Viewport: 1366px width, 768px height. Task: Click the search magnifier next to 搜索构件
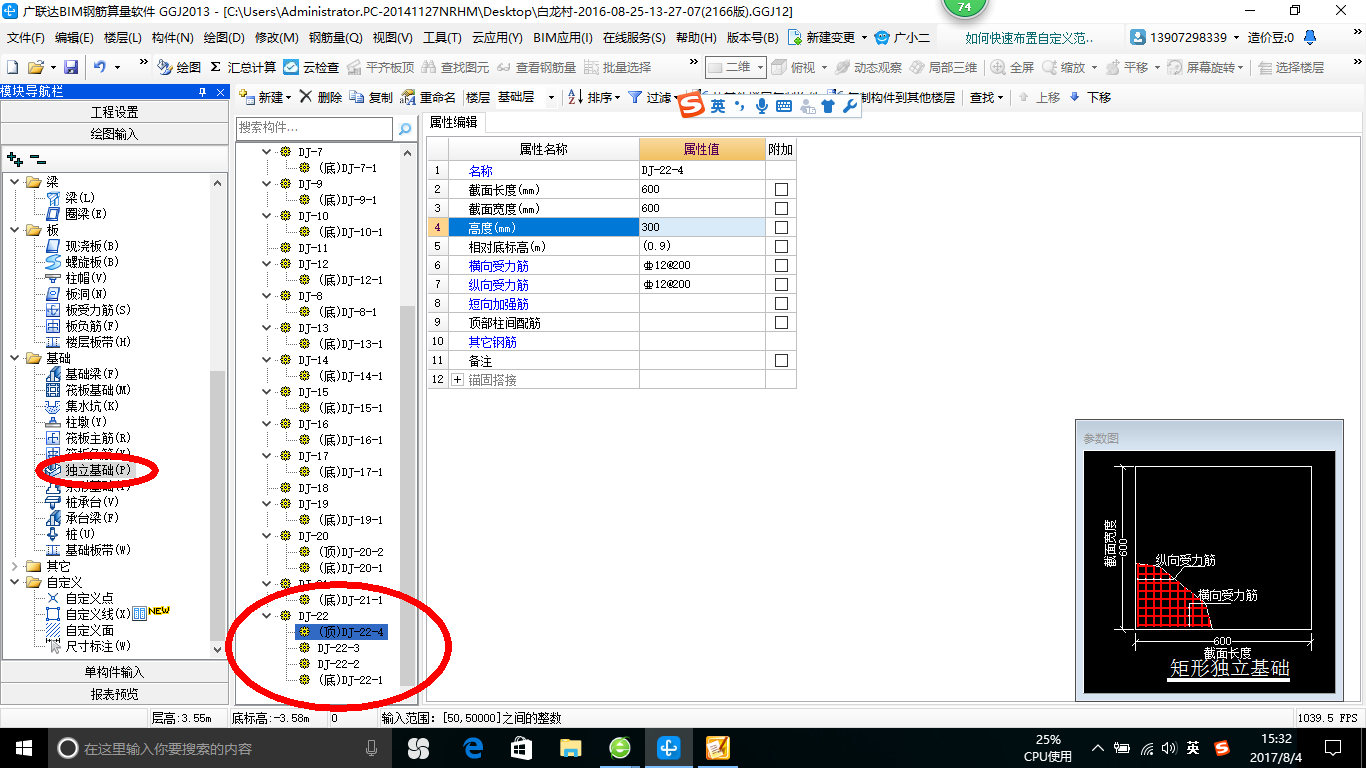click(x=405, y=129)
